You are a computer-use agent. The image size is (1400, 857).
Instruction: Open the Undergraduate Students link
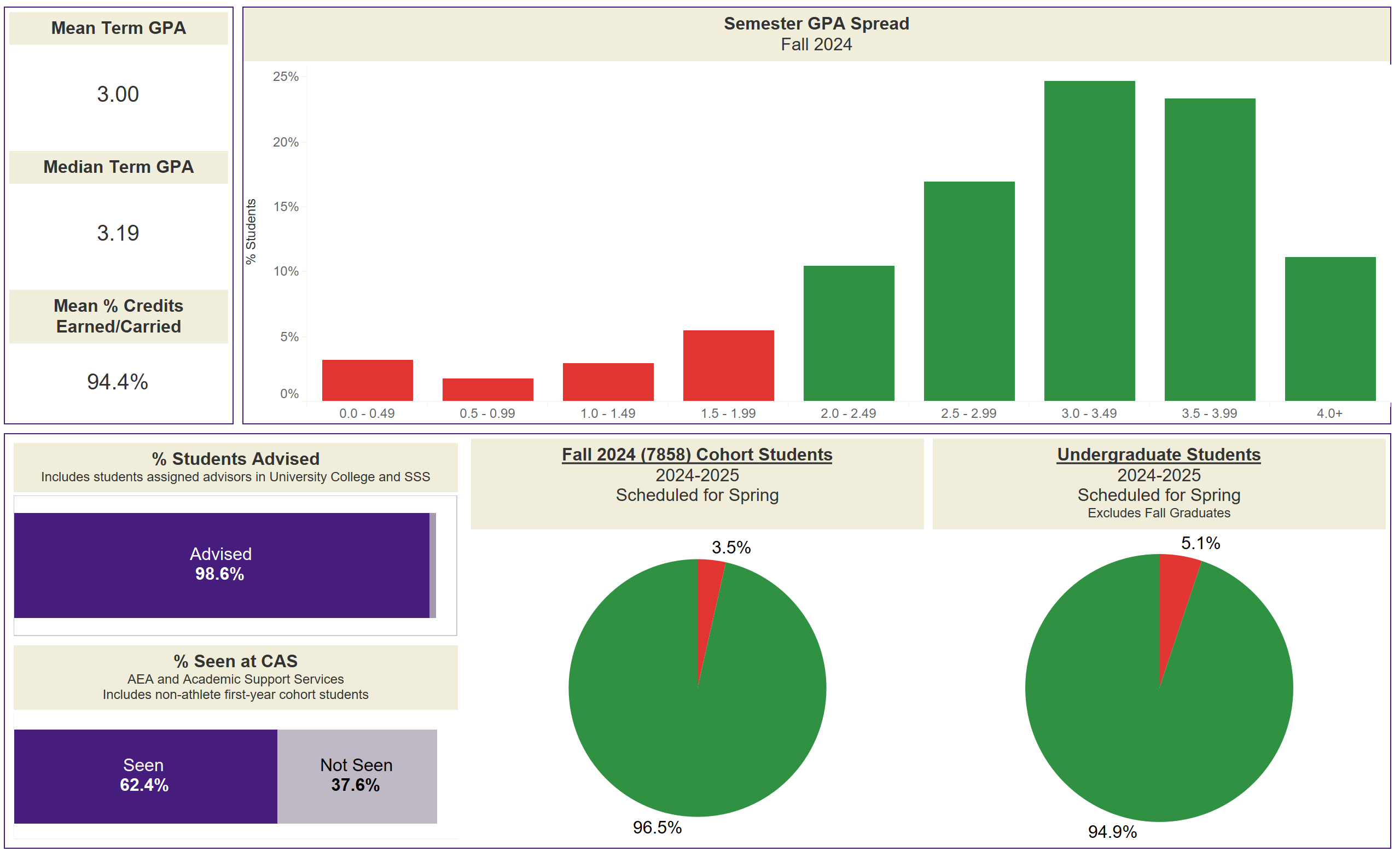tap(1159, 455)
